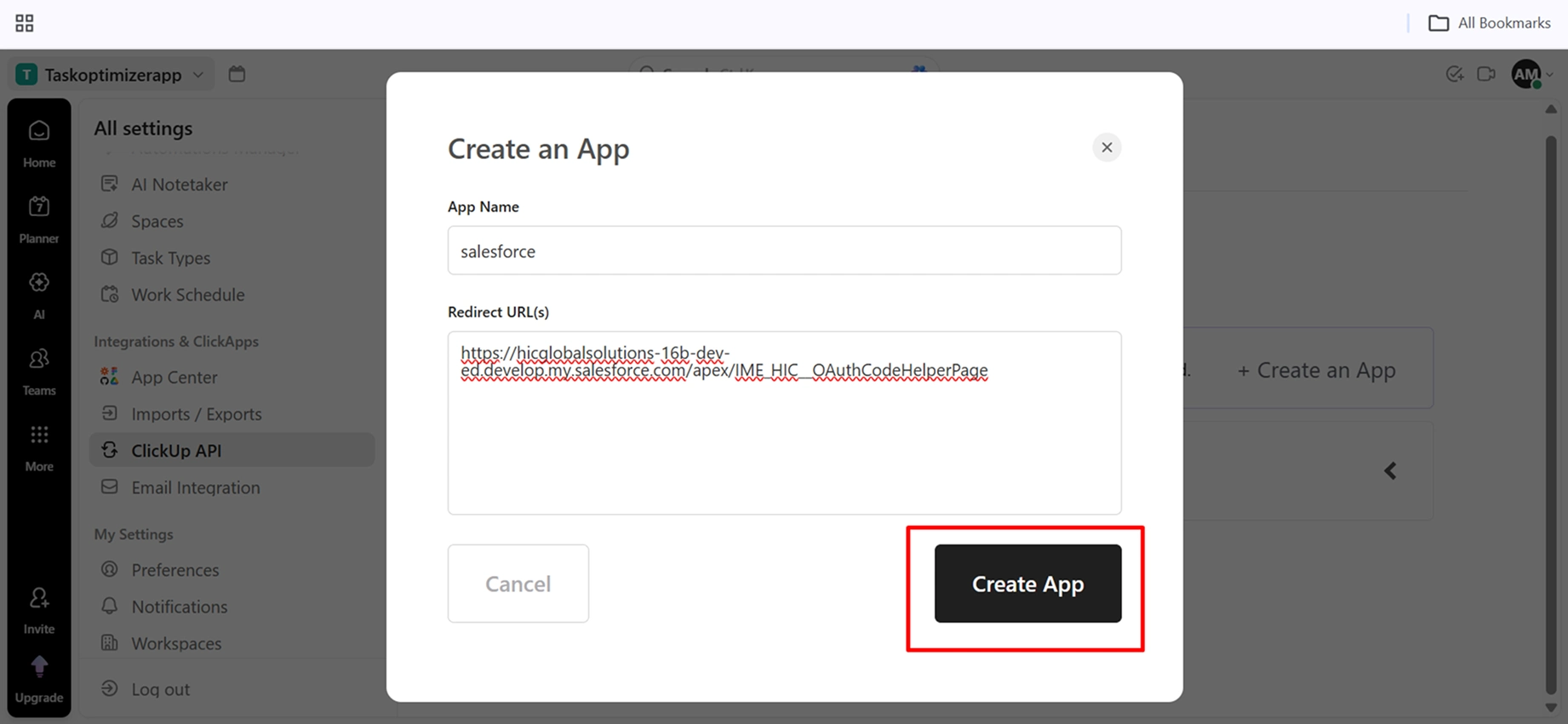
Task: Click the App Center colorful icon
Action: pos(109,376)
